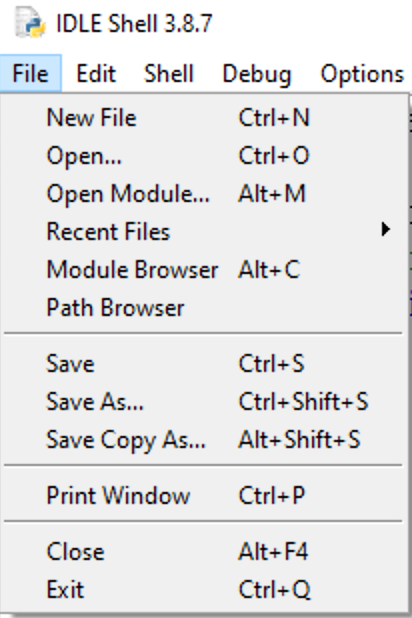Image resolution: width=412 pixels, height=618 pixels.
Task: Open the Options menu
Action: click(x=362, y=73)
